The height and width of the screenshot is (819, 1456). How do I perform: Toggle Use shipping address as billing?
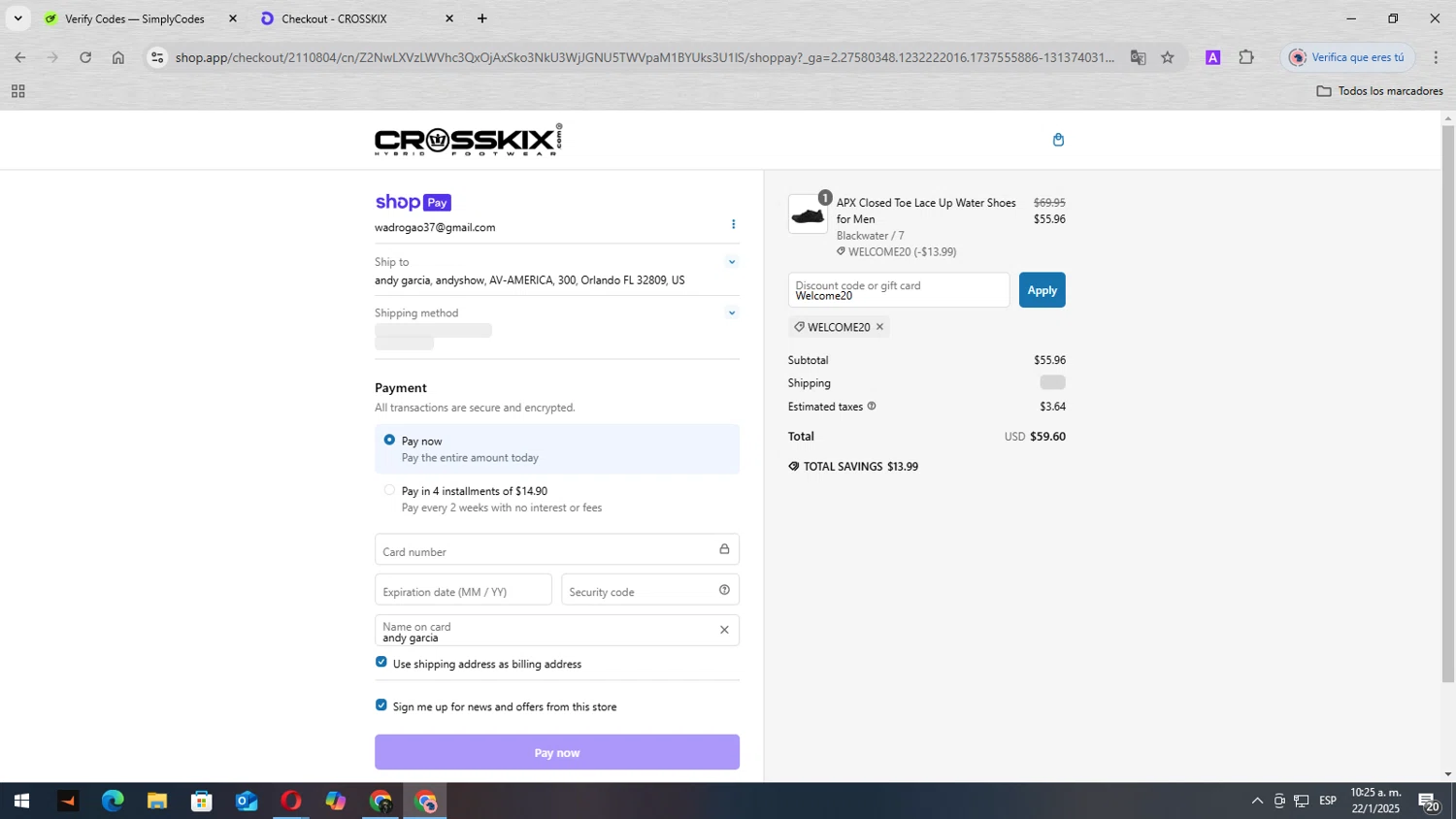tap(381, 662)
